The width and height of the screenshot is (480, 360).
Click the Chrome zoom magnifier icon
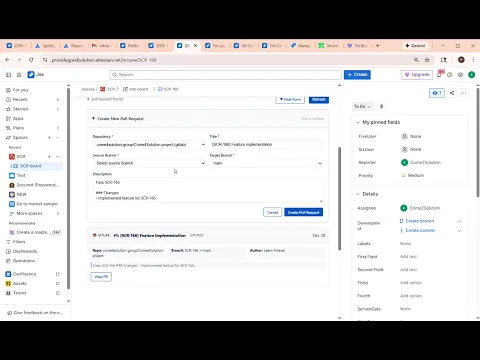click(416, 60)
